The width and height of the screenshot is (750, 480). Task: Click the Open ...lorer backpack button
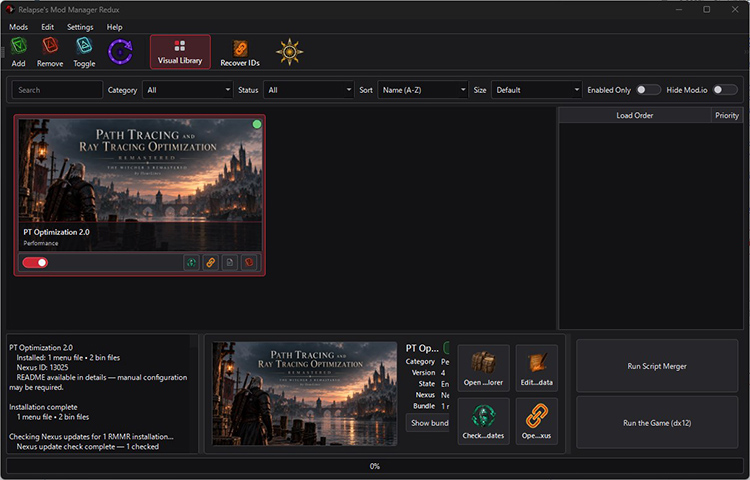click(483, 368)
